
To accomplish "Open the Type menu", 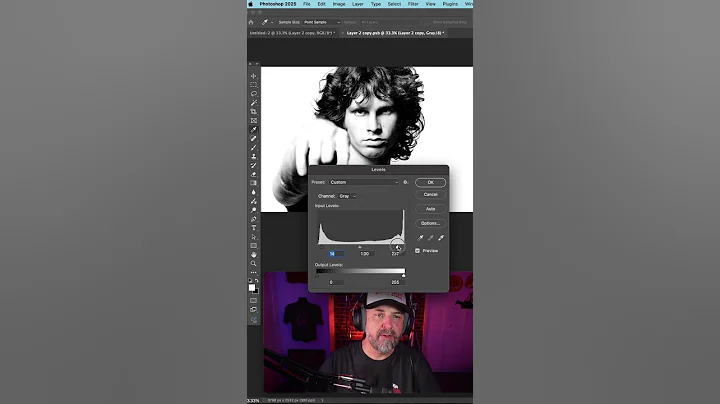I will tap(376, 4).
